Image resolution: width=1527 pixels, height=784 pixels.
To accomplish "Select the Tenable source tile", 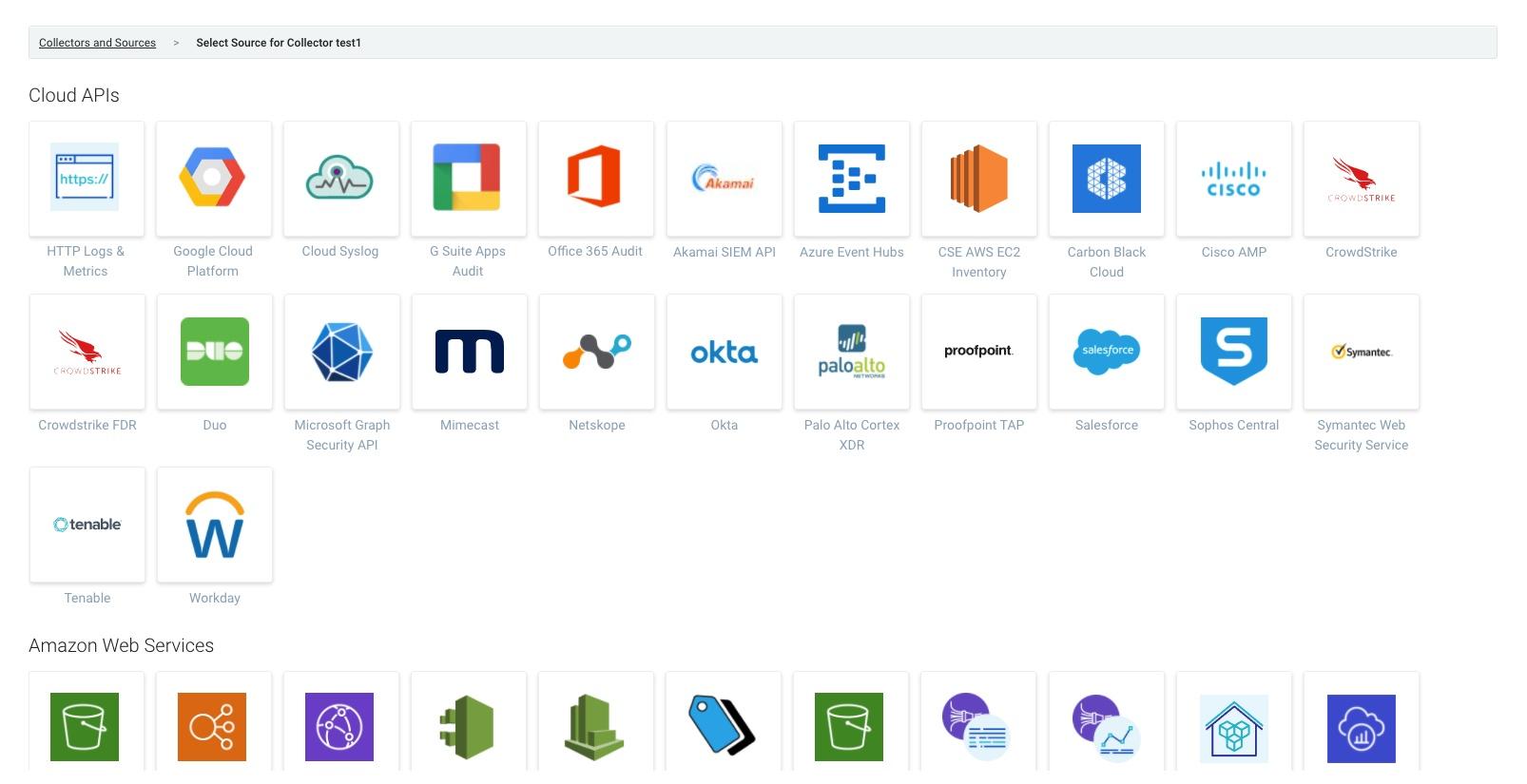I will [87, 525].
